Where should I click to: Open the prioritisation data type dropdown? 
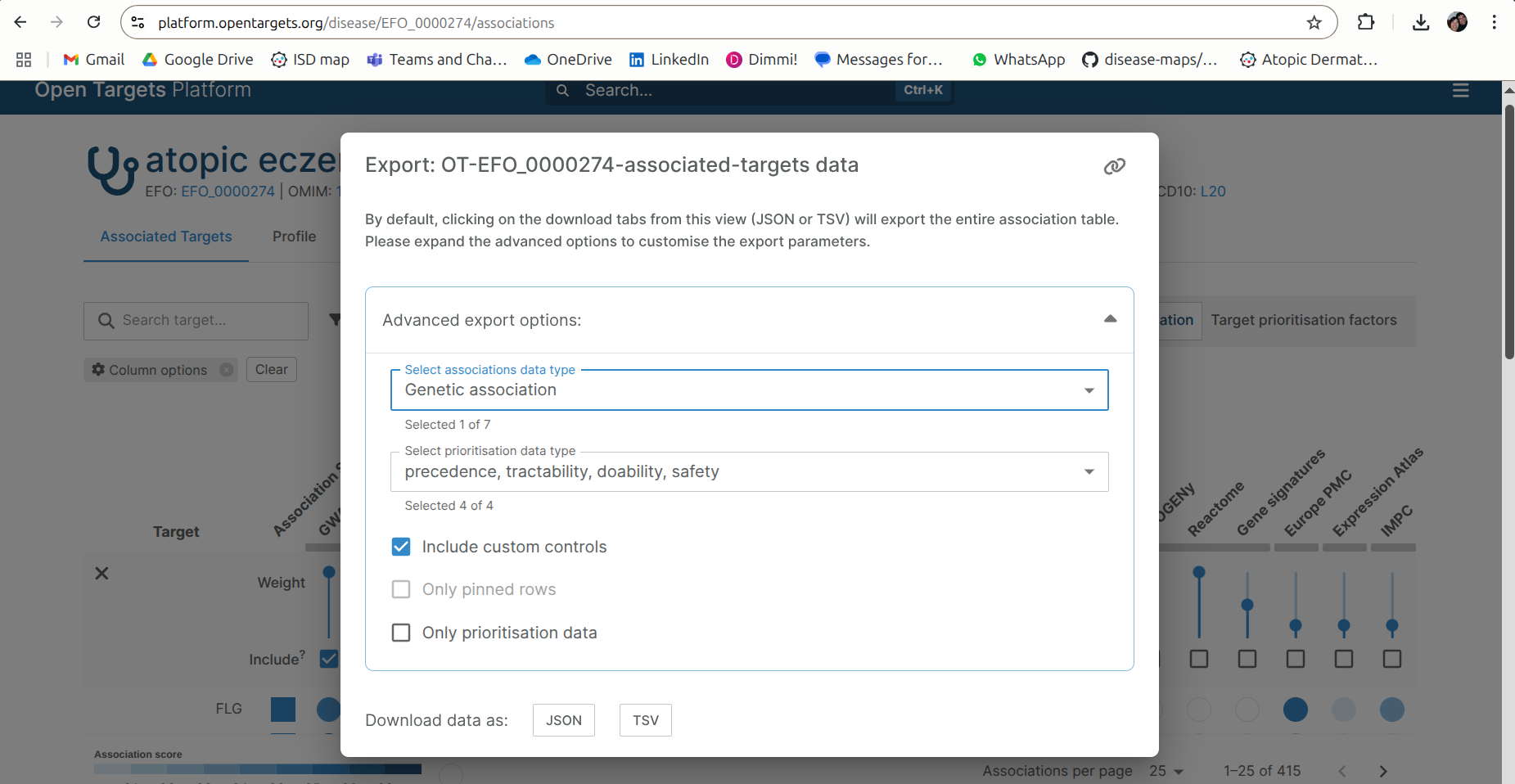pos(749,472)
